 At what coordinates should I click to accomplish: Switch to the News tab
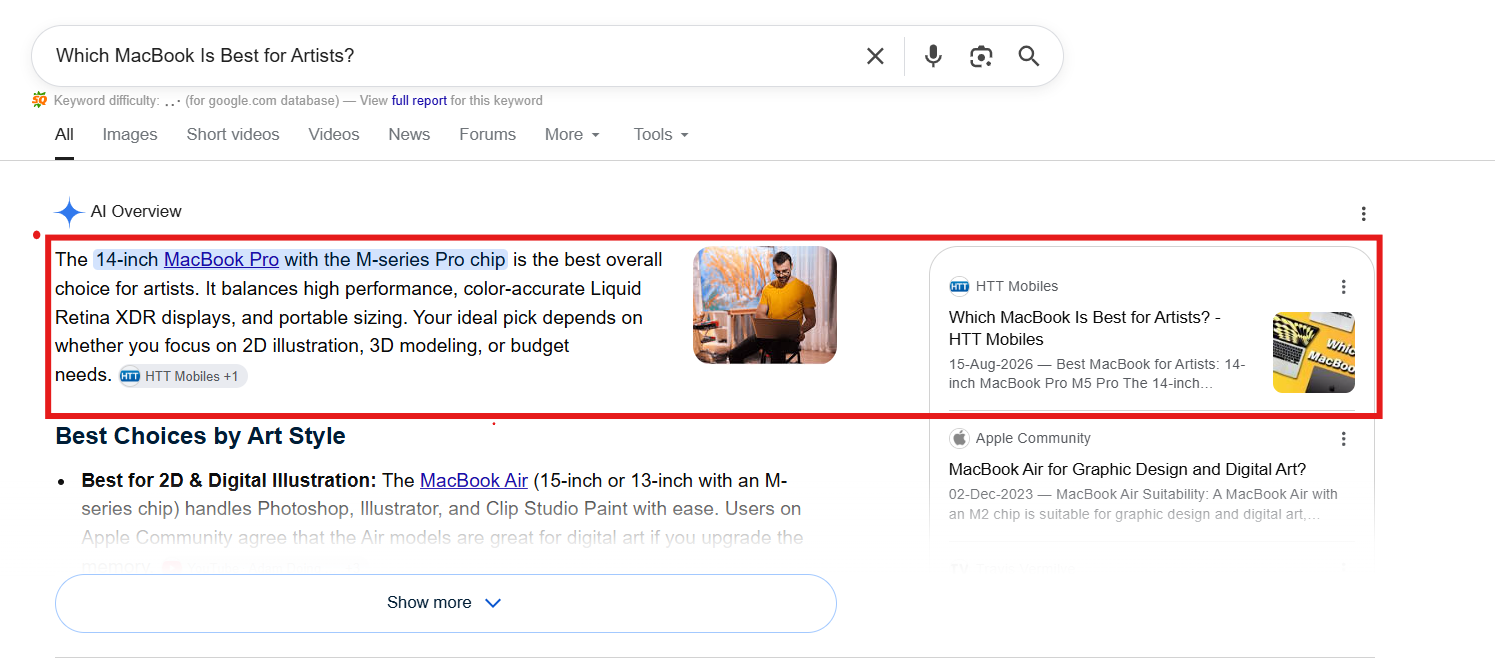(409, 134)
